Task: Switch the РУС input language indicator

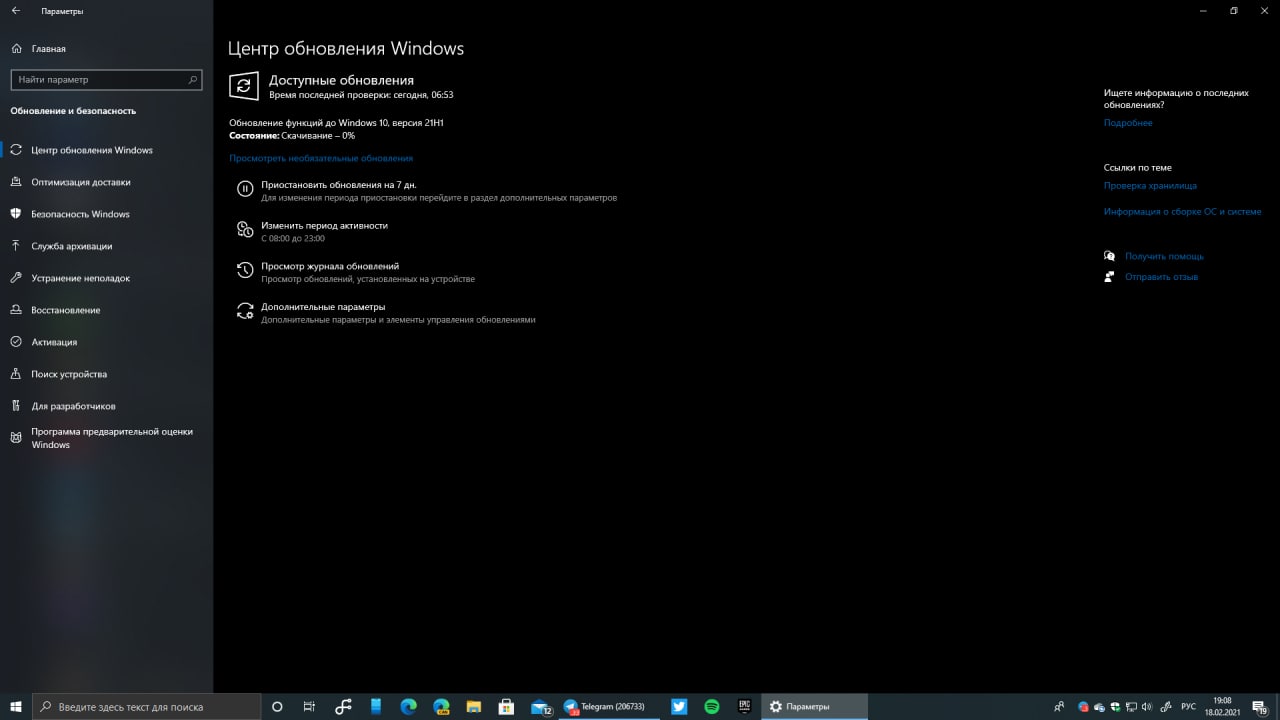Action: tap(1188, 707)
